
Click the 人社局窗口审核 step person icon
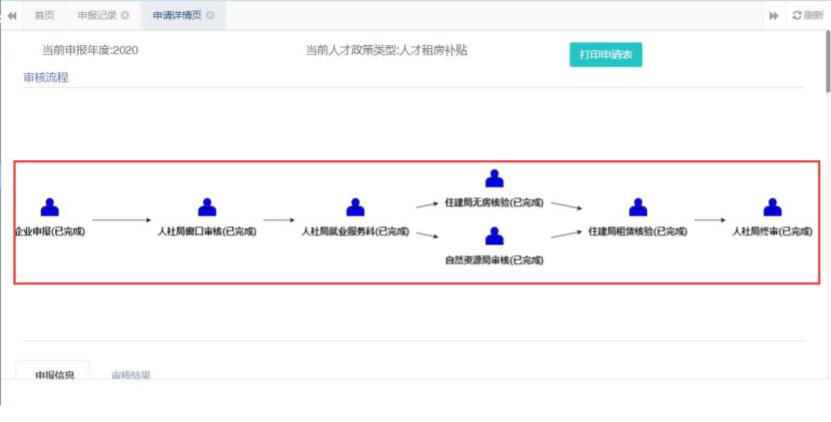tap(207, 207)
